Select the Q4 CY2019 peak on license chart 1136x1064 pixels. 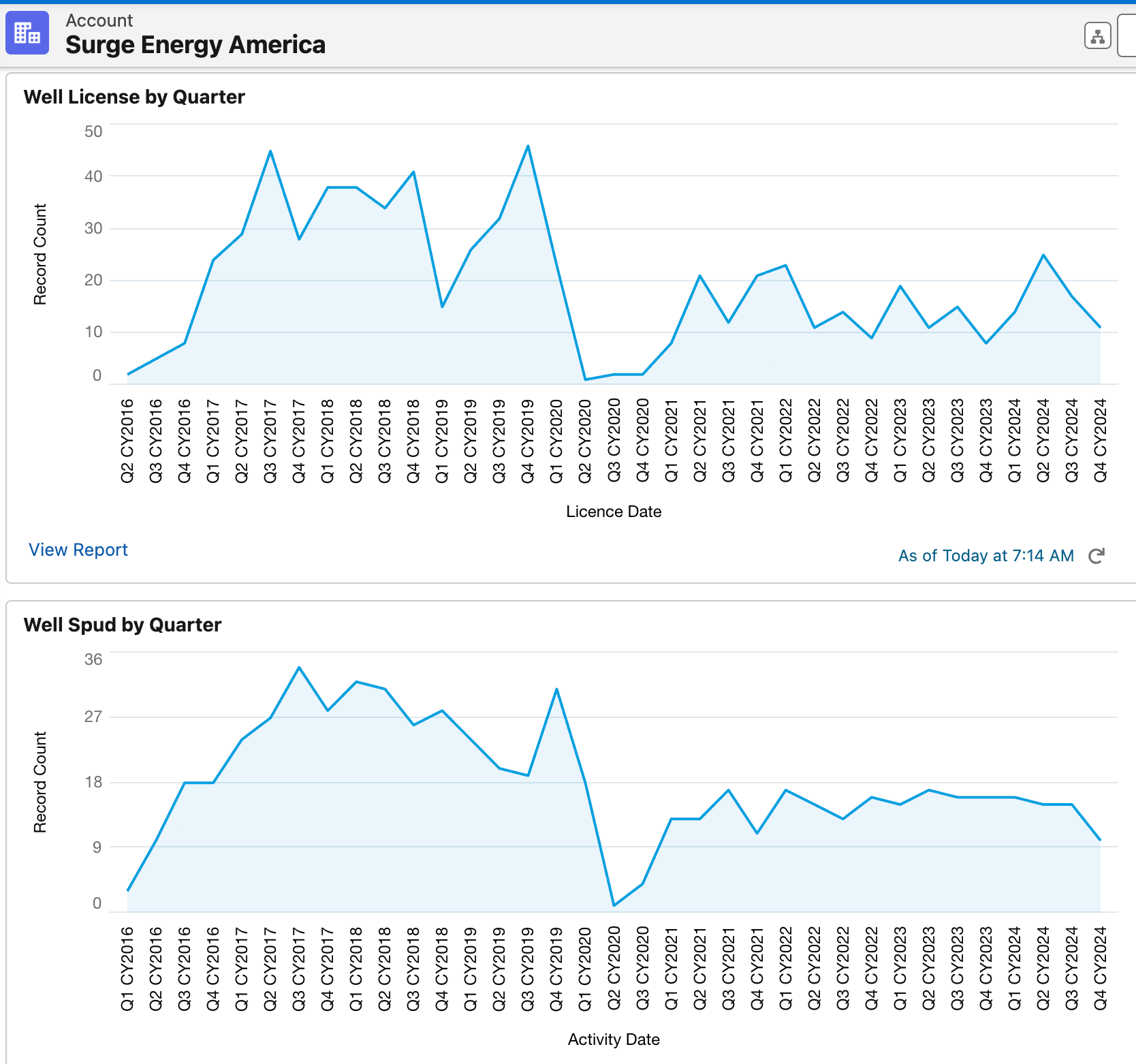click(527, 145)
